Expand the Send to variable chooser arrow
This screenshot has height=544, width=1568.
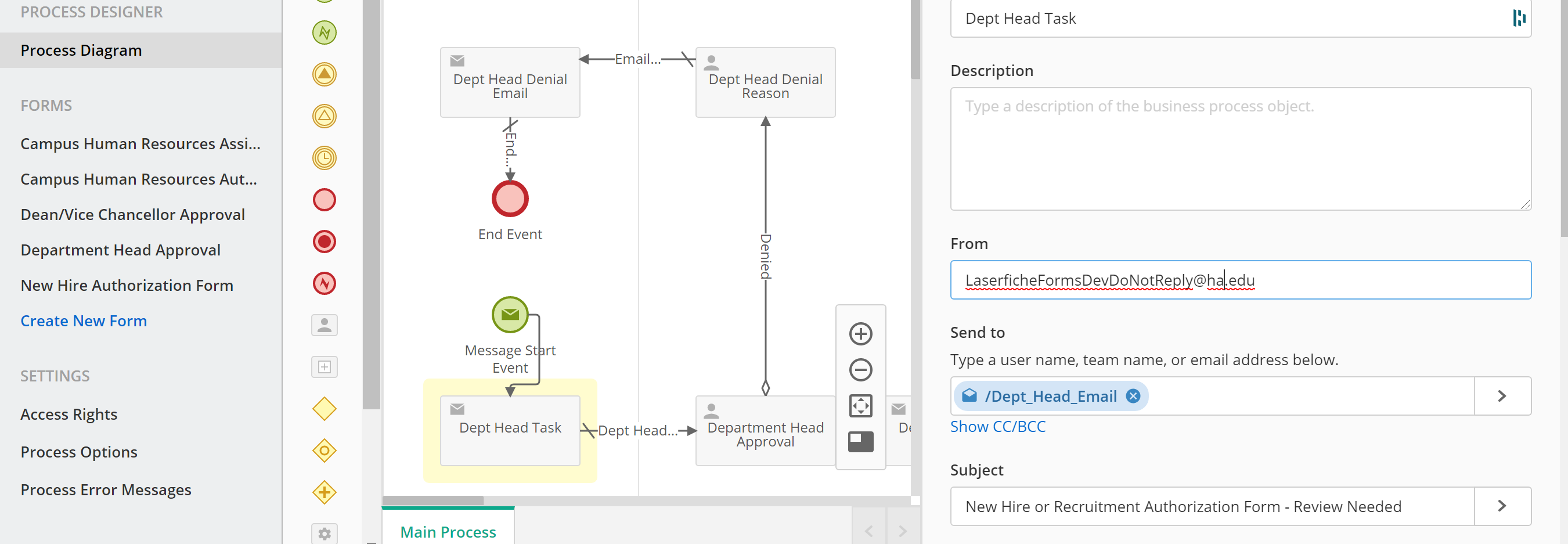[x=1502, y=396]
